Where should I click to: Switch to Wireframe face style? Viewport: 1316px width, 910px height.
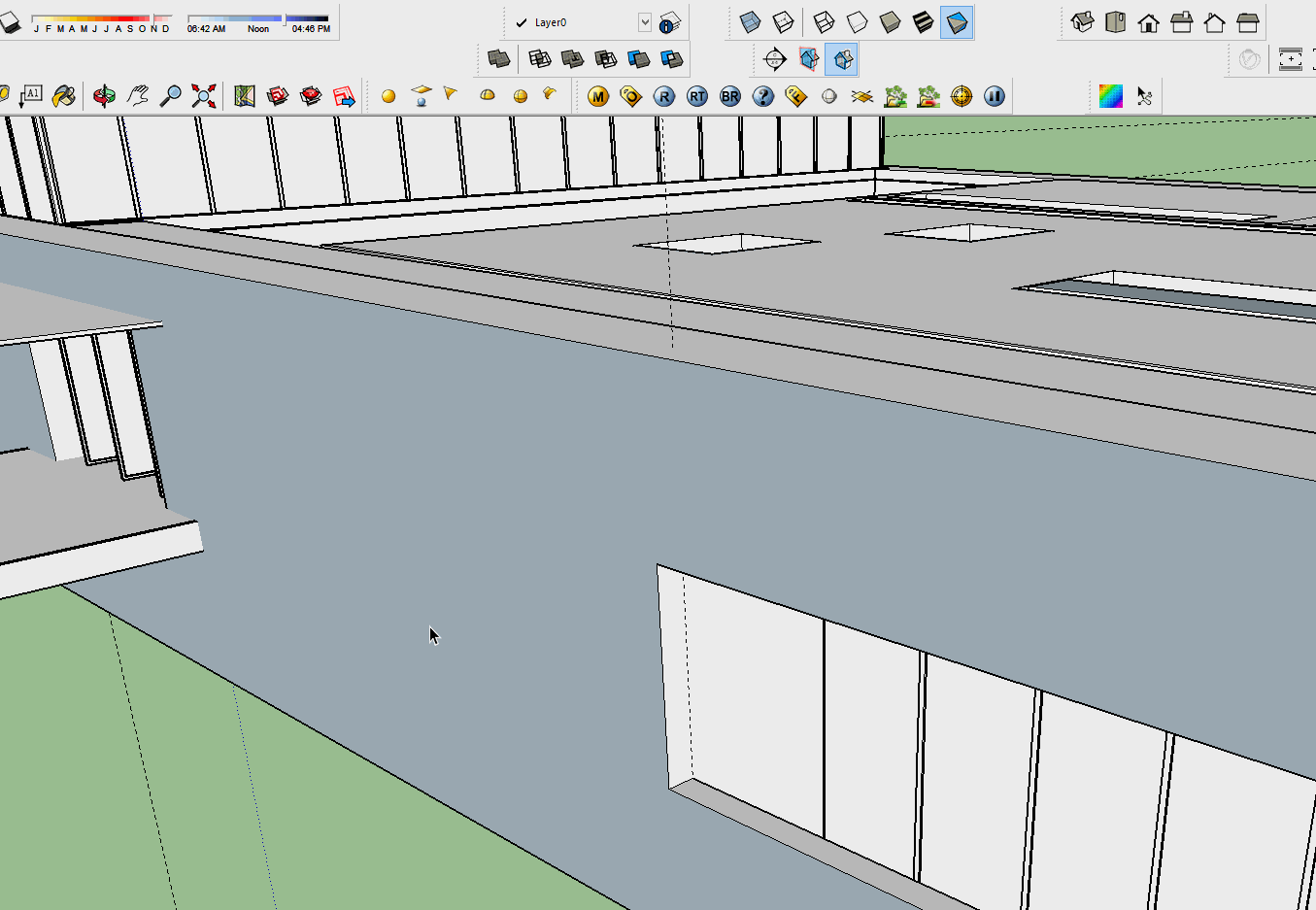click(825, 22)
